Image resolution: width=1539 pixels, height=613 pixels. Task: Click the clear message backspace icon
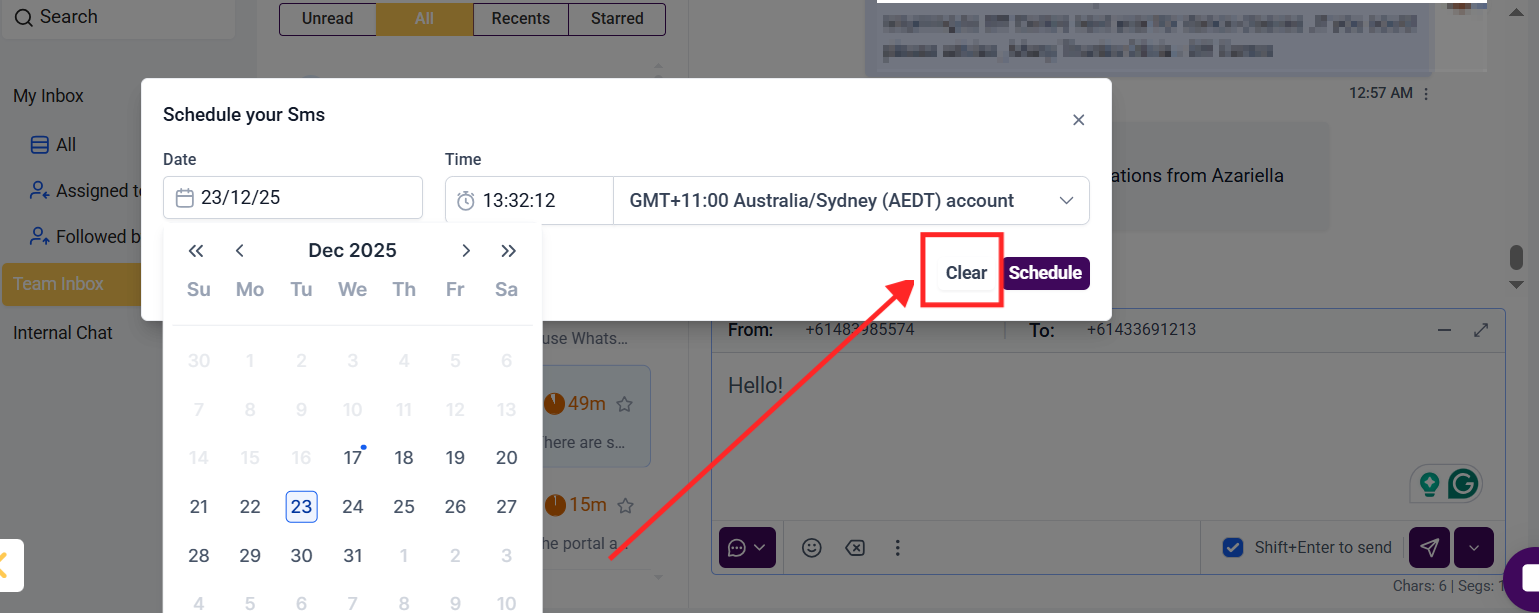click(854, 548)
